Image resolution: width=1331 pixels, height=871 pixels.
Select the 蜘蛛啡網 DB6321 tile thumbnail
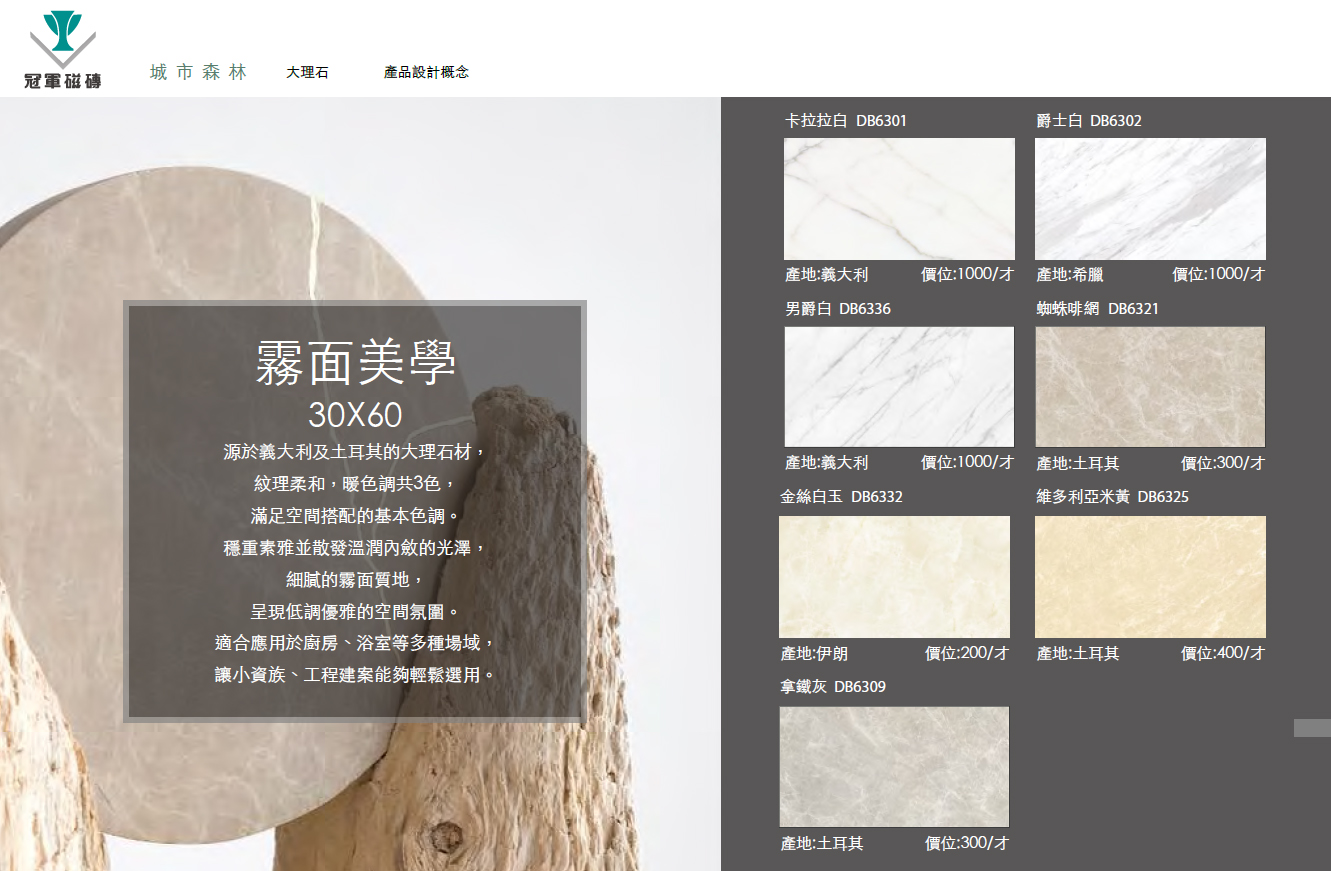(1150, 386)
